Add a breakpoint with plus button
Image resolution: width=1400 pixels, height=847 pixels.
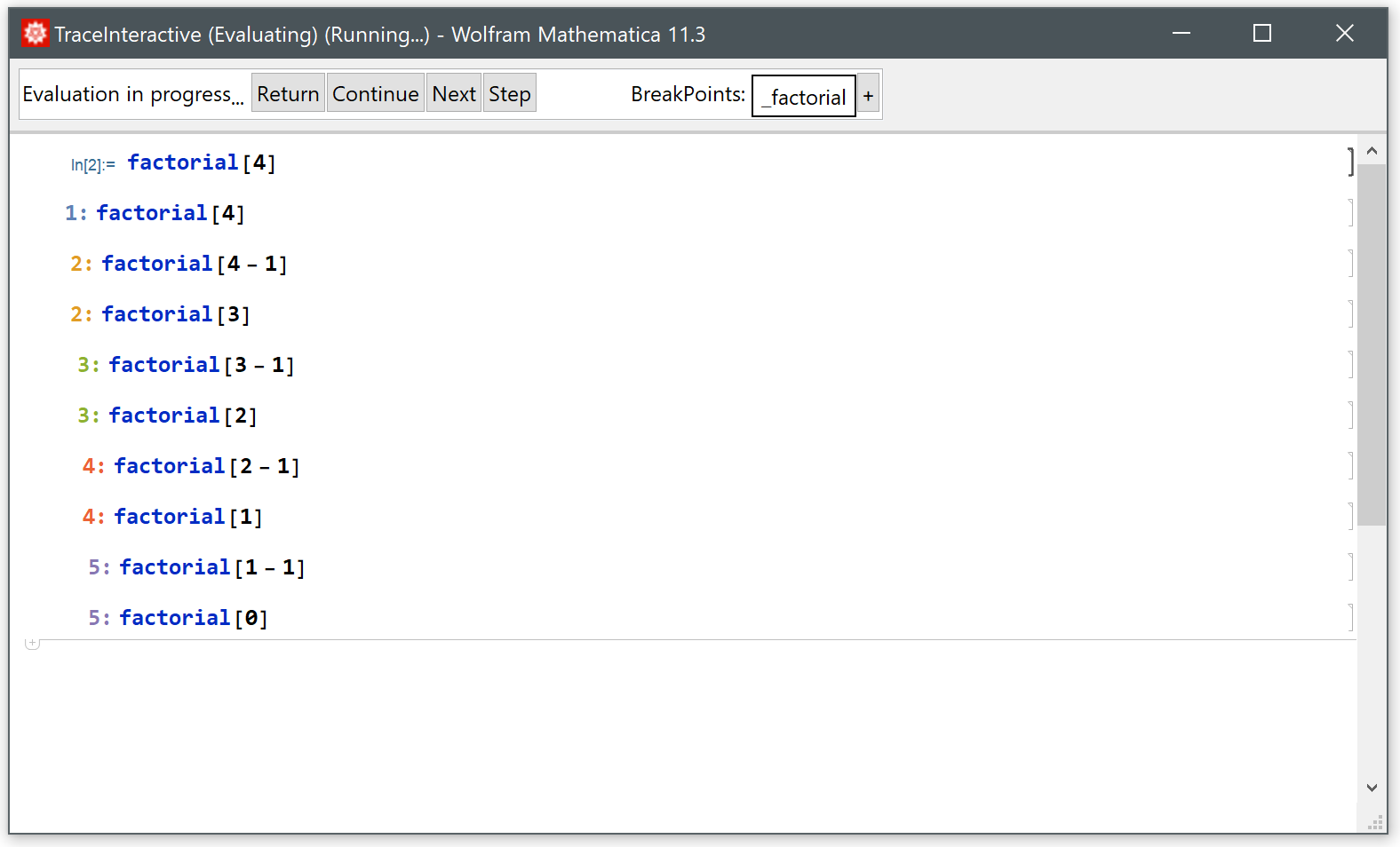click(868, 95)
